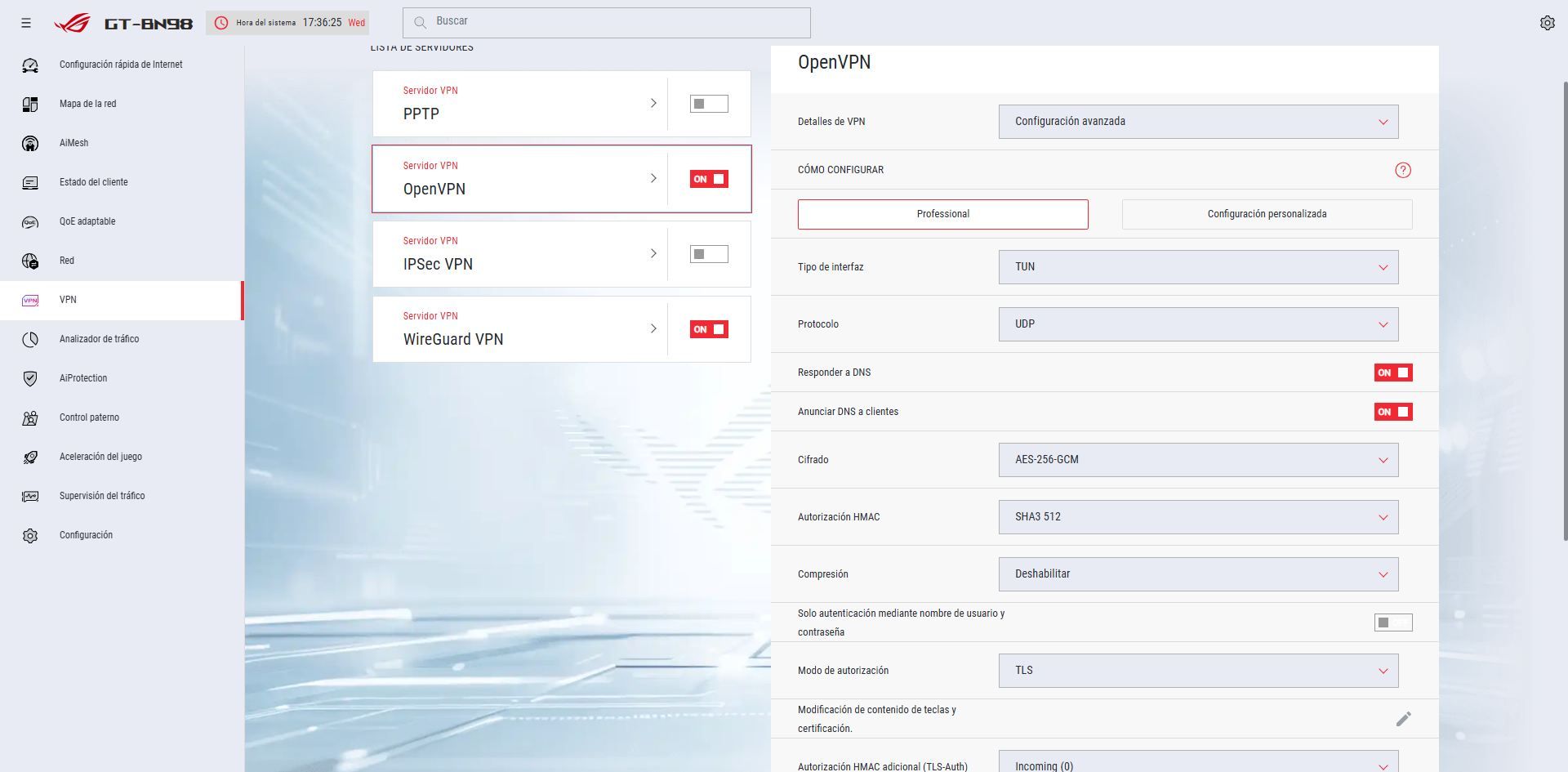Image resolution: width=1568 pixels, height=772 pixels.
Task: Click the Supervisión del tráfico icon
Action: pyautogui.click(x=30, y=496)
